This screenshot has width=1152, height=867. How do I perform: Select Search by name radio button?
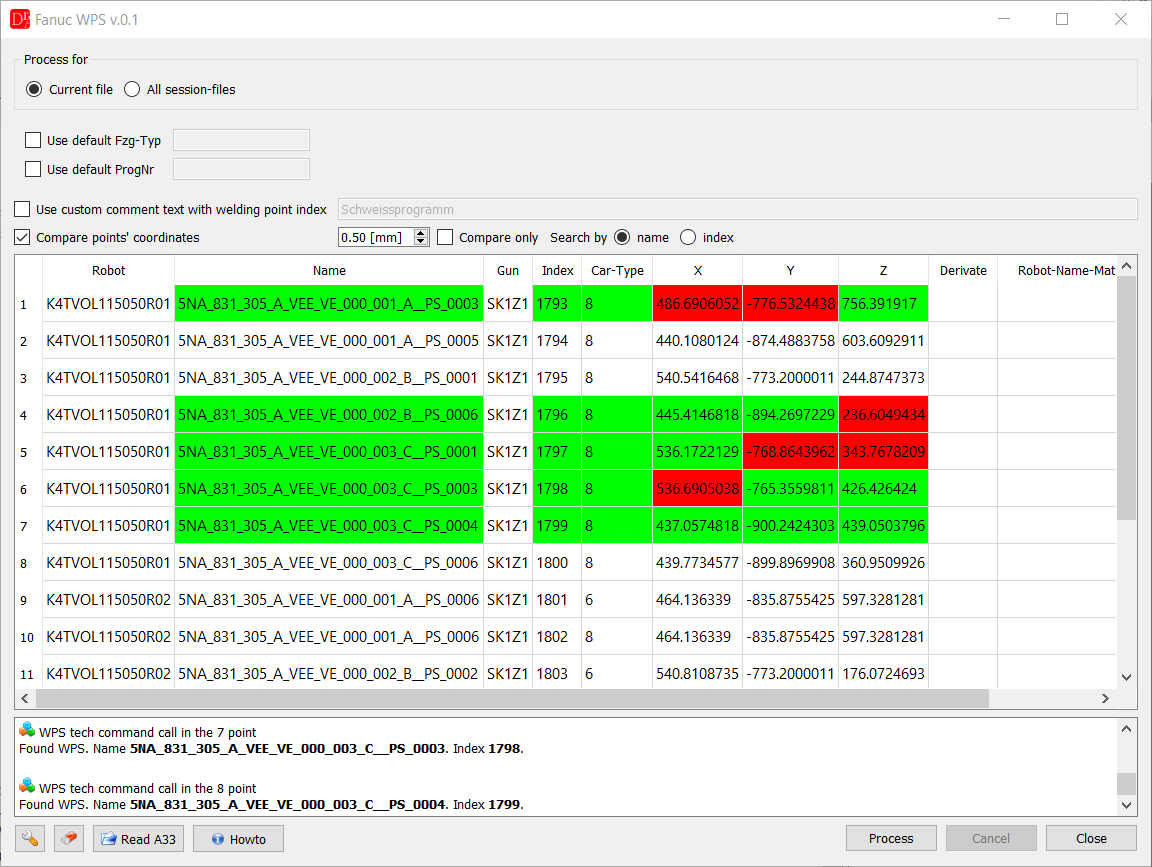622,237
